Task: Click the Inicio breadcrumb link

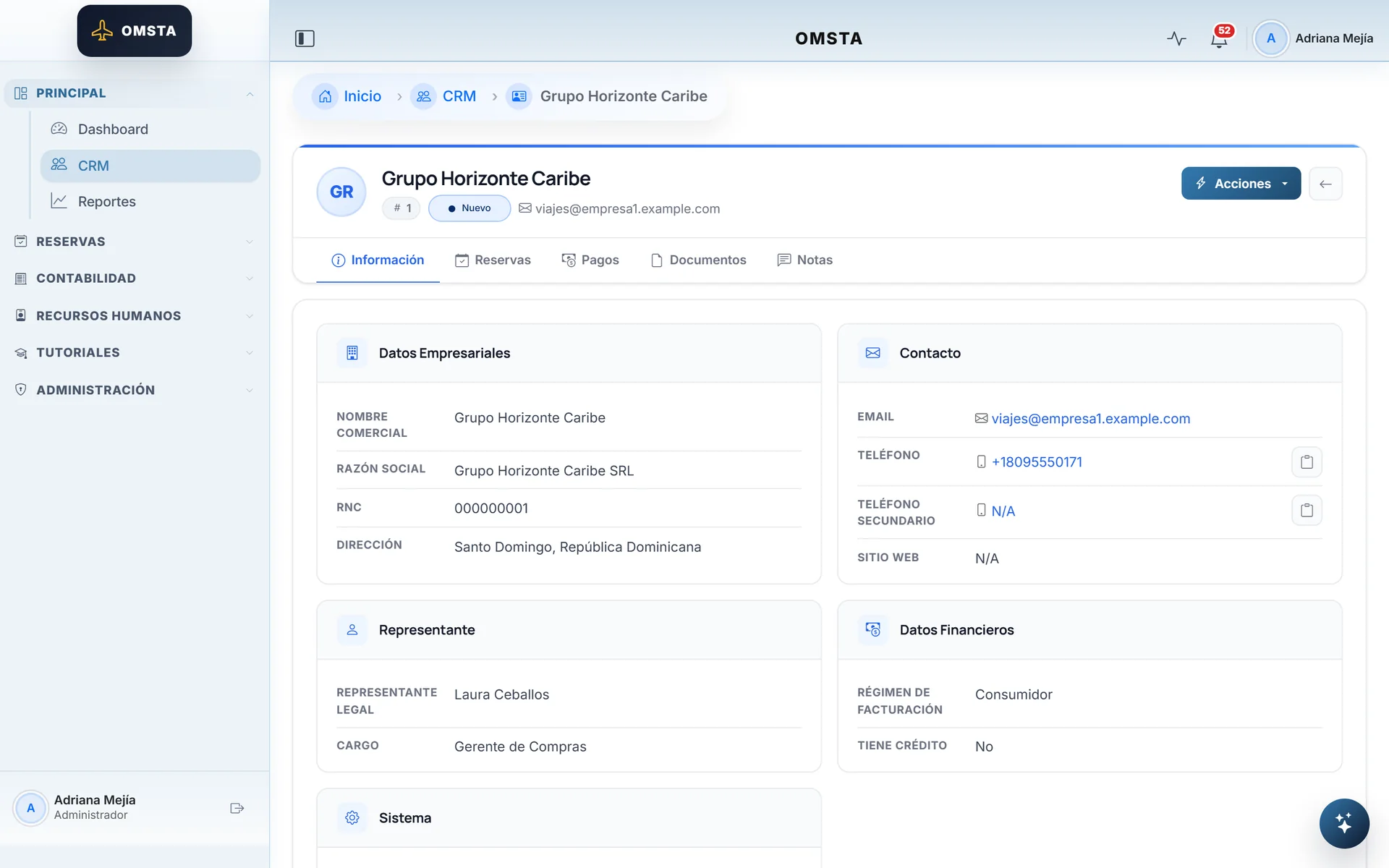Action: (362, 96)
